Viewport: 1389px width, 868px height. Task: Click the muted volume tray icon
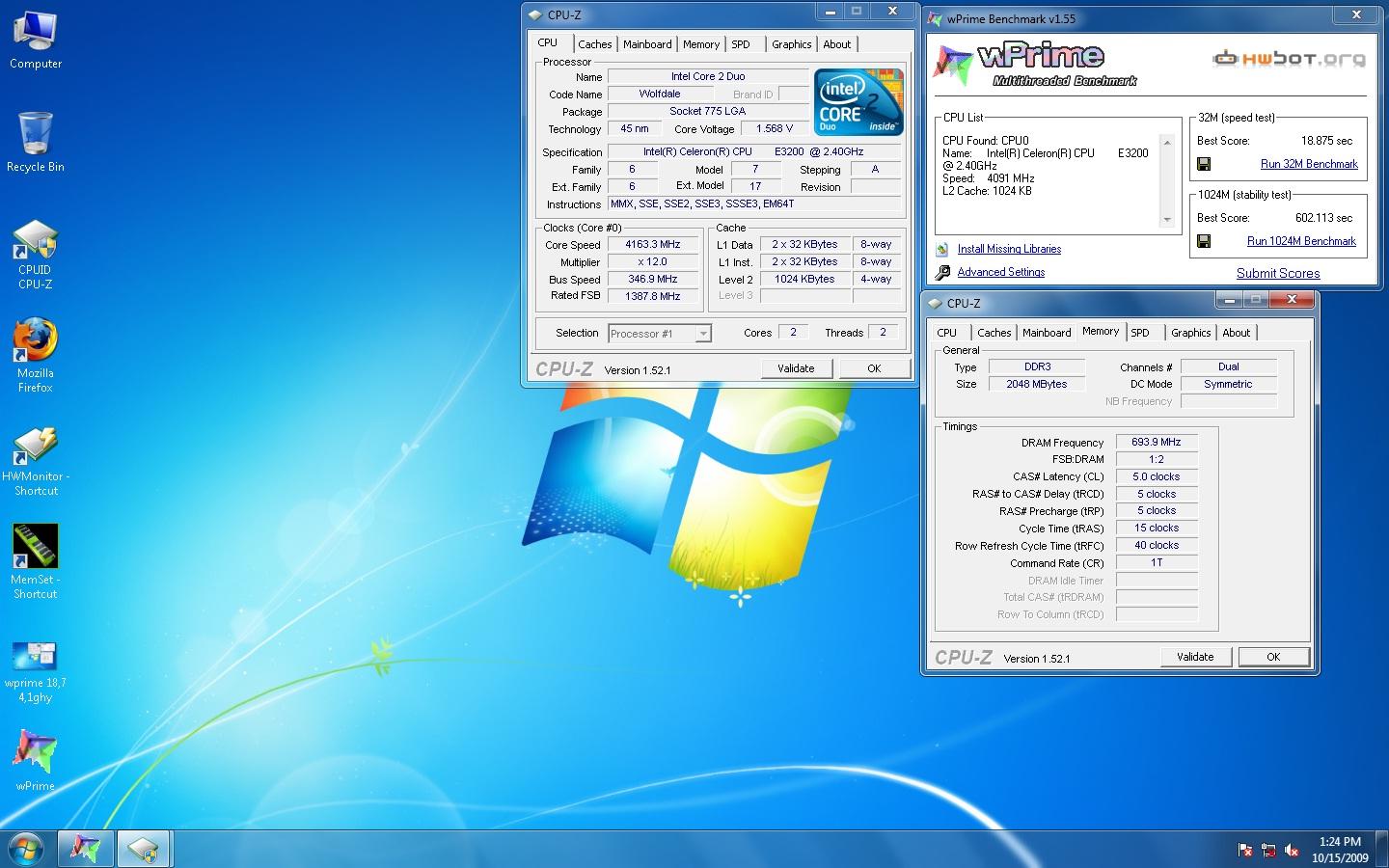(1292, 851)
